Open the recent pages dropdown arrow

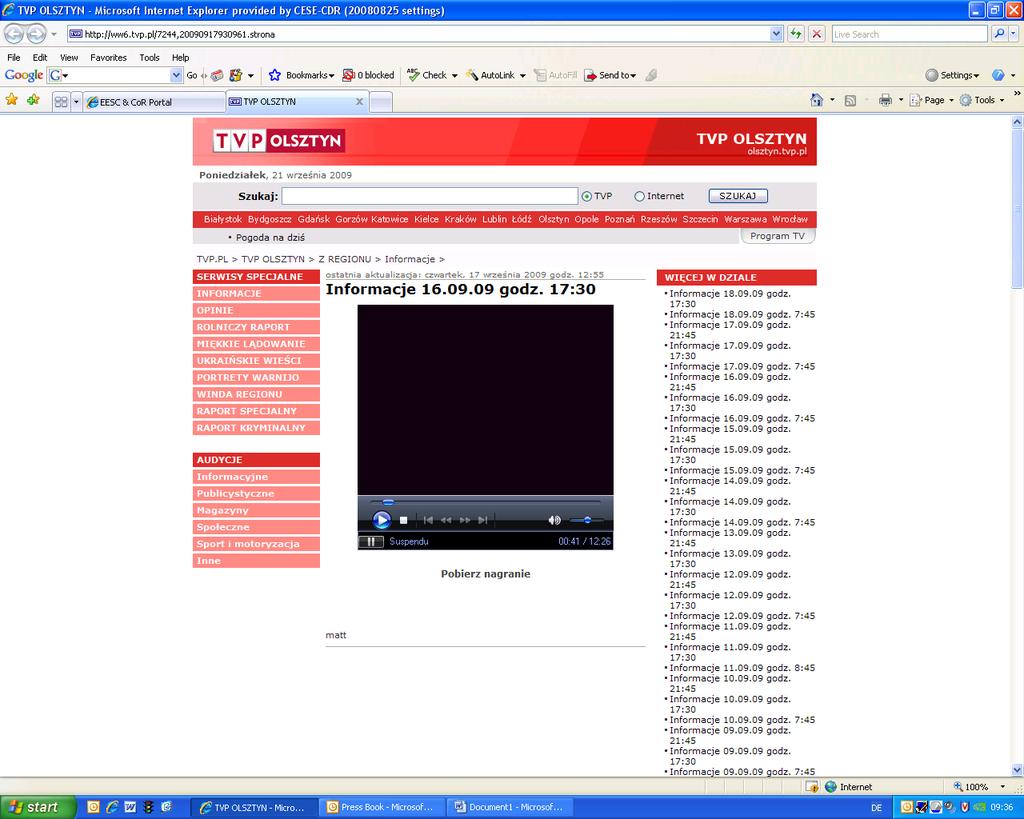[54, 34]
